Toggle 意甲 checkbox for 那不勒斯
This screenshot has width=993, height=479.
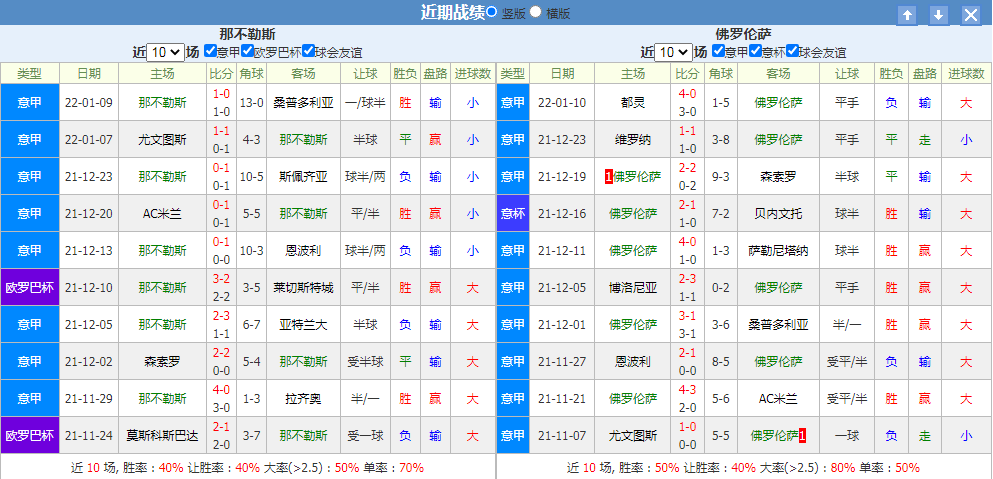point(211,51)
